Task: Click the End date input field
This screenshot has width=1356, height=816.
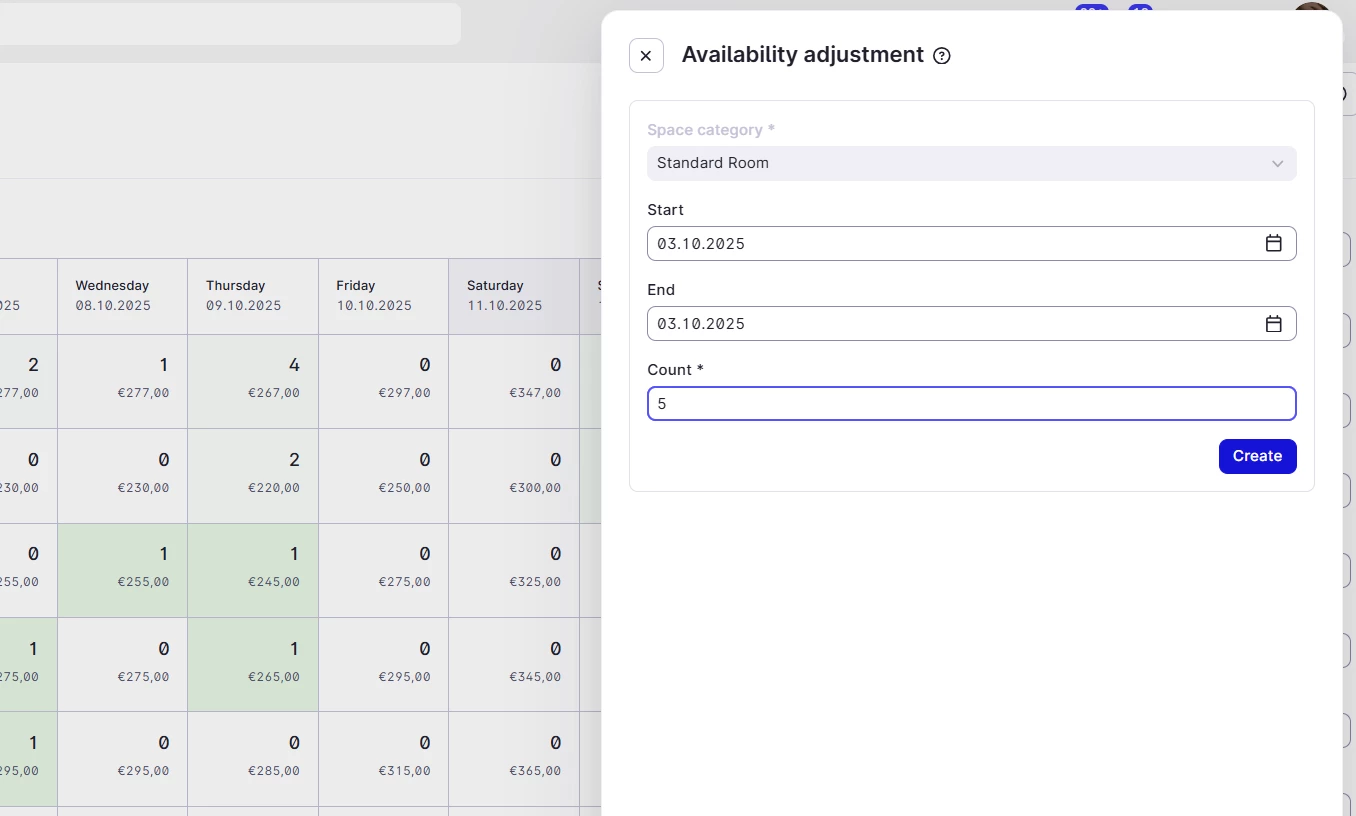Action: (950, 323)
